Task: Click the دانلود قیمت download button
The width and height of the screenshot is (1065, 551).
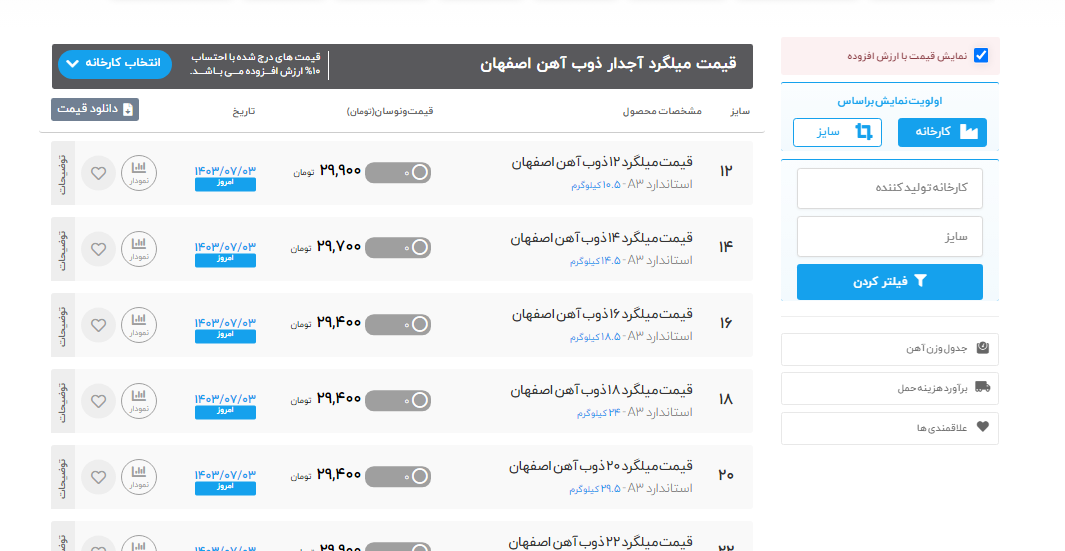Action: click(95, 109)
